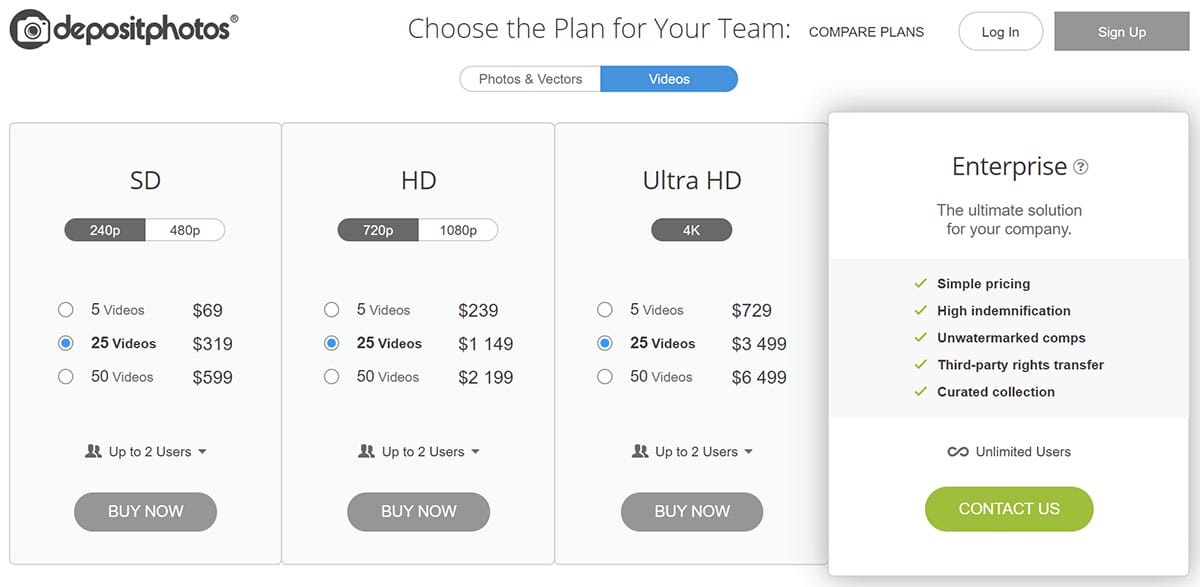Viewport: 1200px width, 587px height.
Task: Click the green Contact Us button
Action: click(1009, 509)
